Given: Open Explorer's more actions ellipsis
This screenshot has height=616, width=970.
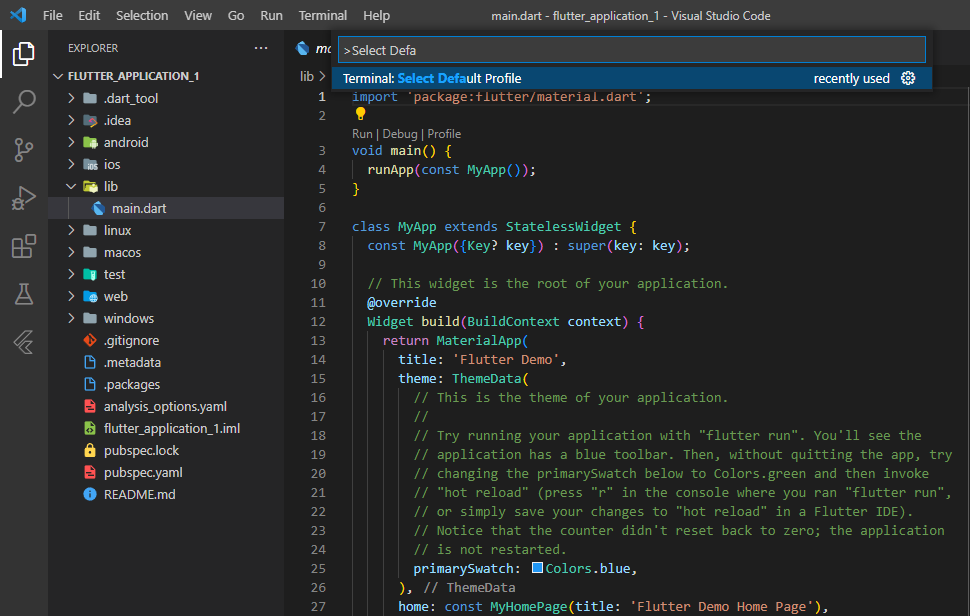Looking at the screenshot, I should point(261,48).
